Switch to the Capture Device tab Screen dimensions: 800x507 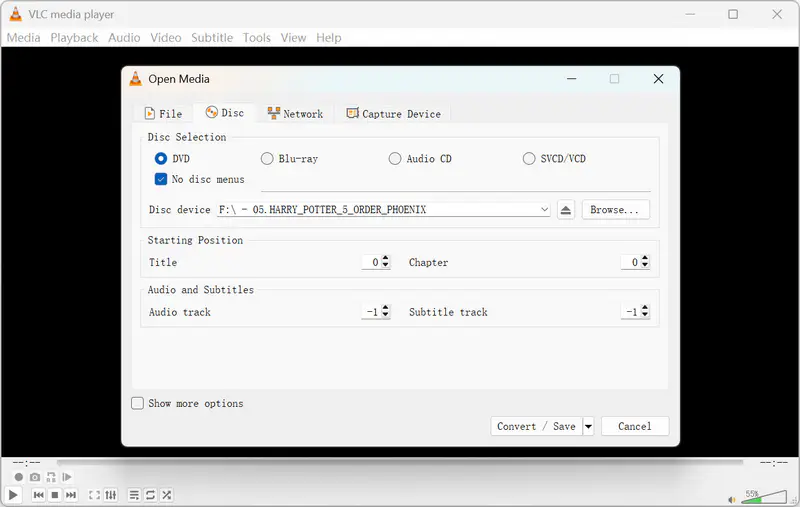click(393, 113)
